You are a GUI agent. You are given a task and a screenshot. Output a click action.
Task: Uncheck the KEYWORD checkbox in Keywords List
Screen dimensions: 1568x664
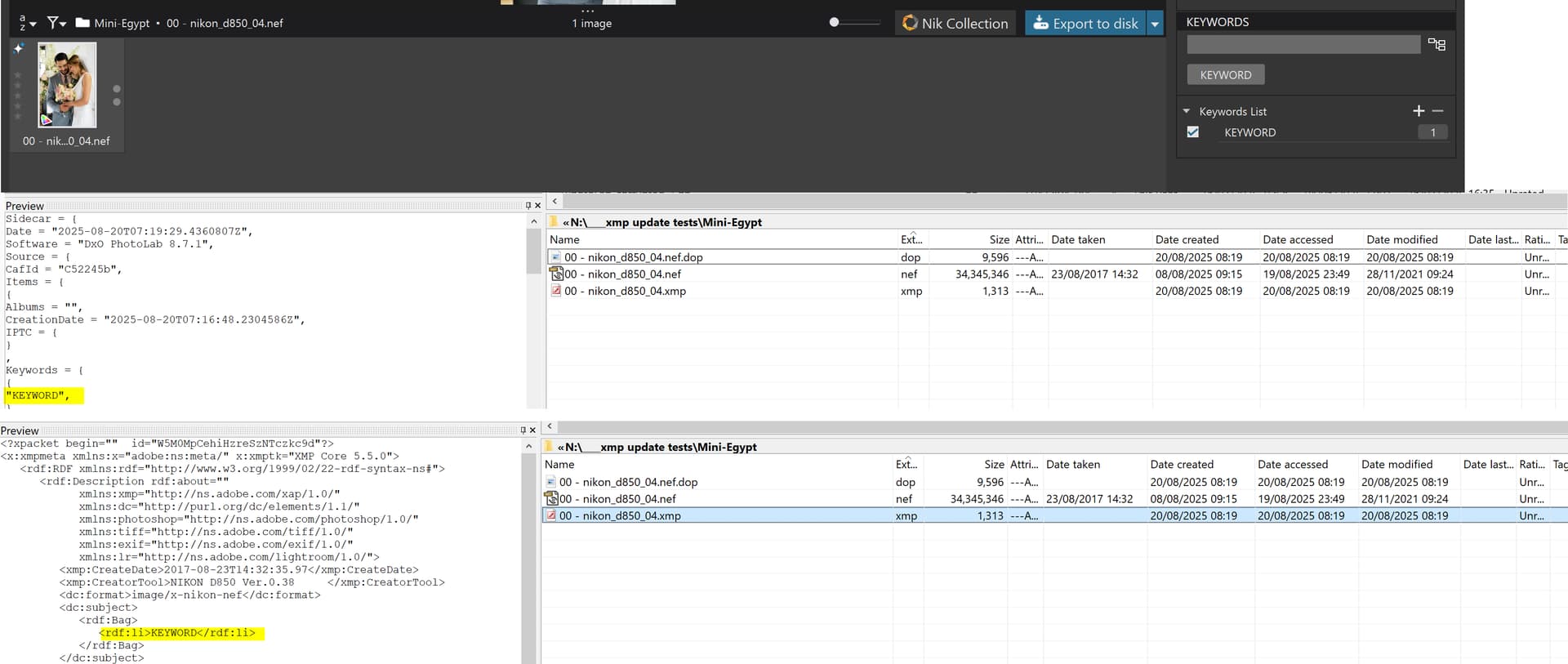(1193, 132)
